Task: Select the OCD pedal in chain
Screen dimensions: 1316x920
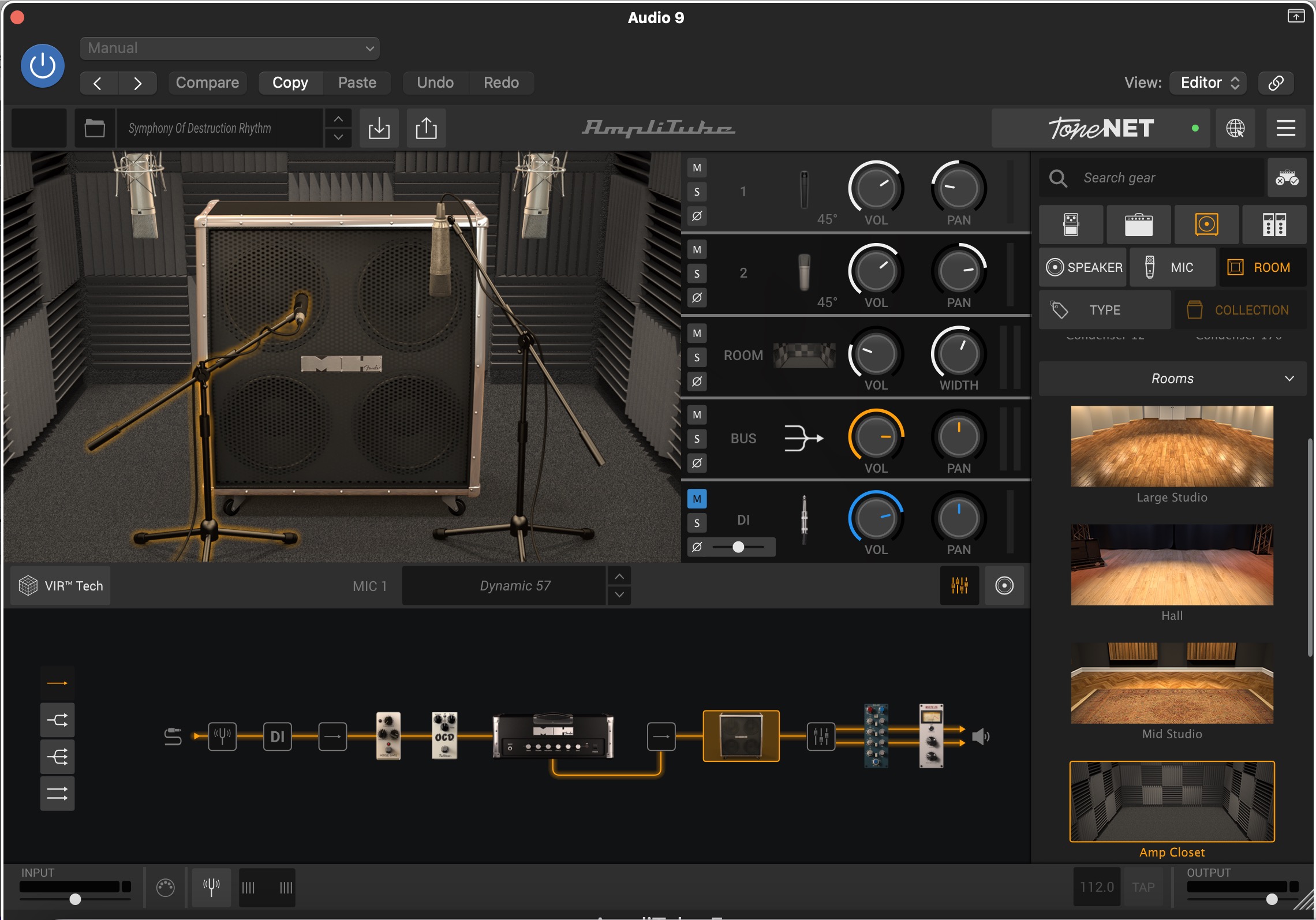Action: [444, 735]
